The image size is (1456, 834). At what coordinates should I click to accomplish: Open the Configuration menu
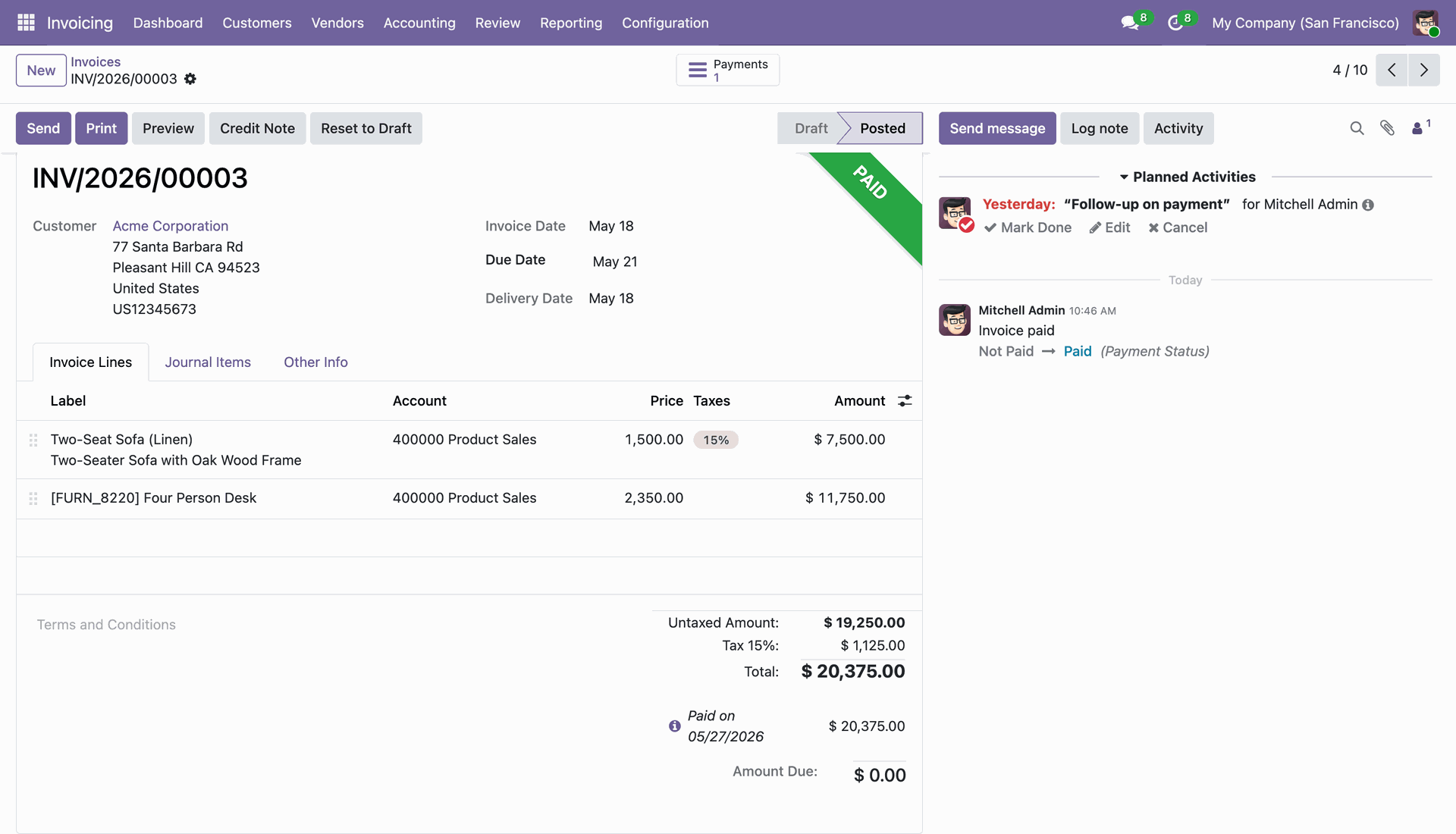tap(665, 23)
